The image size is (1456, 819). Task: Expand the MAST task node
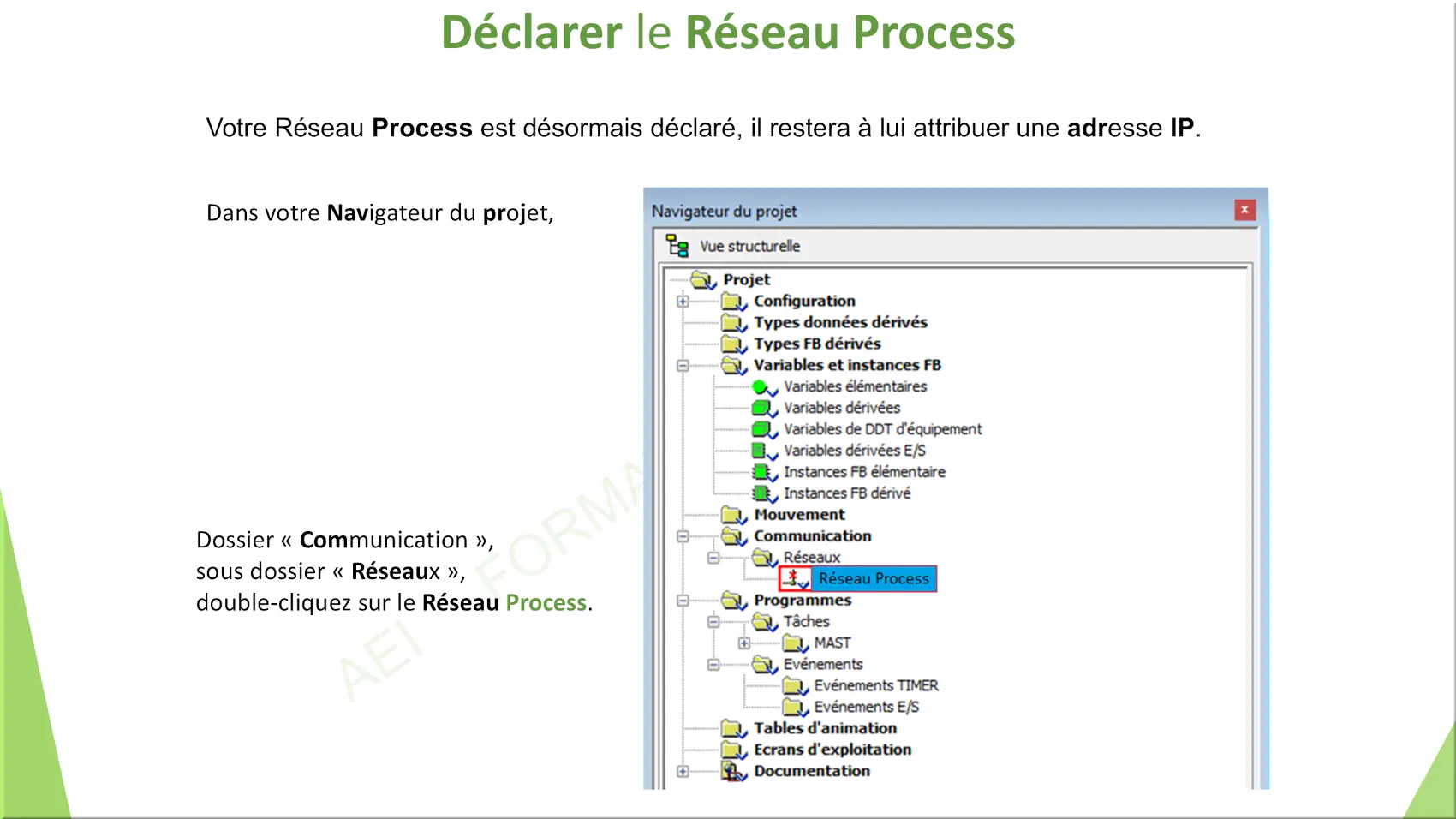pyautogui.click(x=744, y=643)
